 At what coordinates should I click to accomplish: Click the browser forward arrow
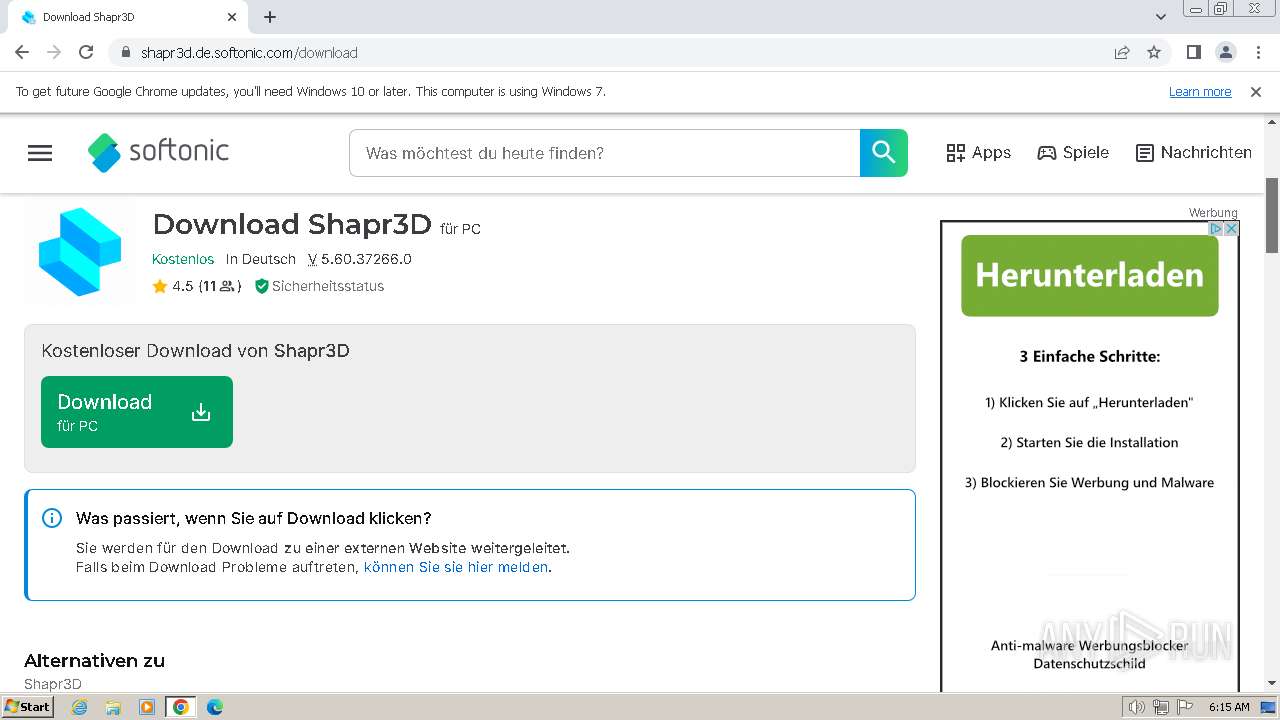click(x=54, y=52)
